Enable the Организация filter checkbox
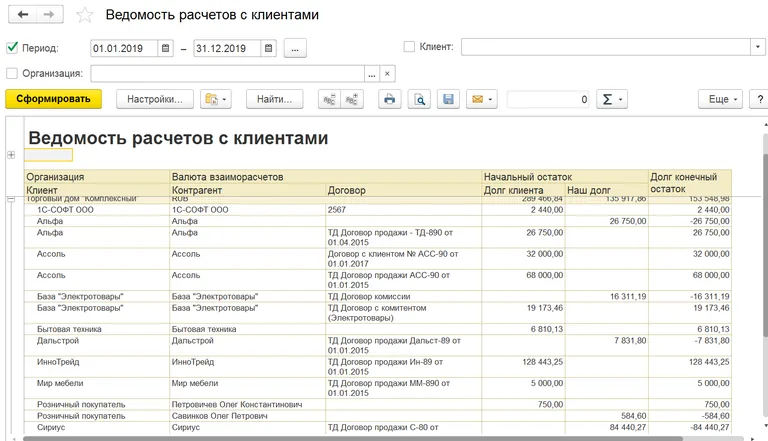This screenshot has height=441, width=768. [x=12, y=74]
